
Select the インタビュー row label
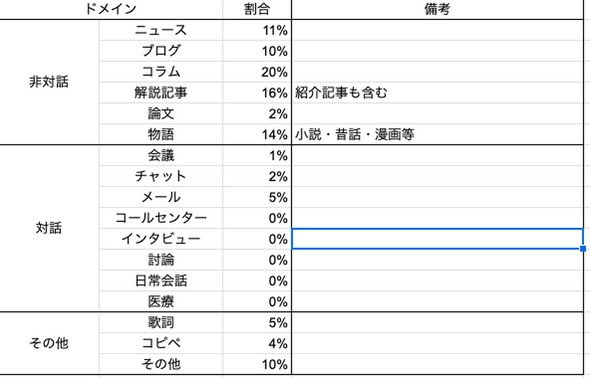pyautogui.click(x=161, y=238)
